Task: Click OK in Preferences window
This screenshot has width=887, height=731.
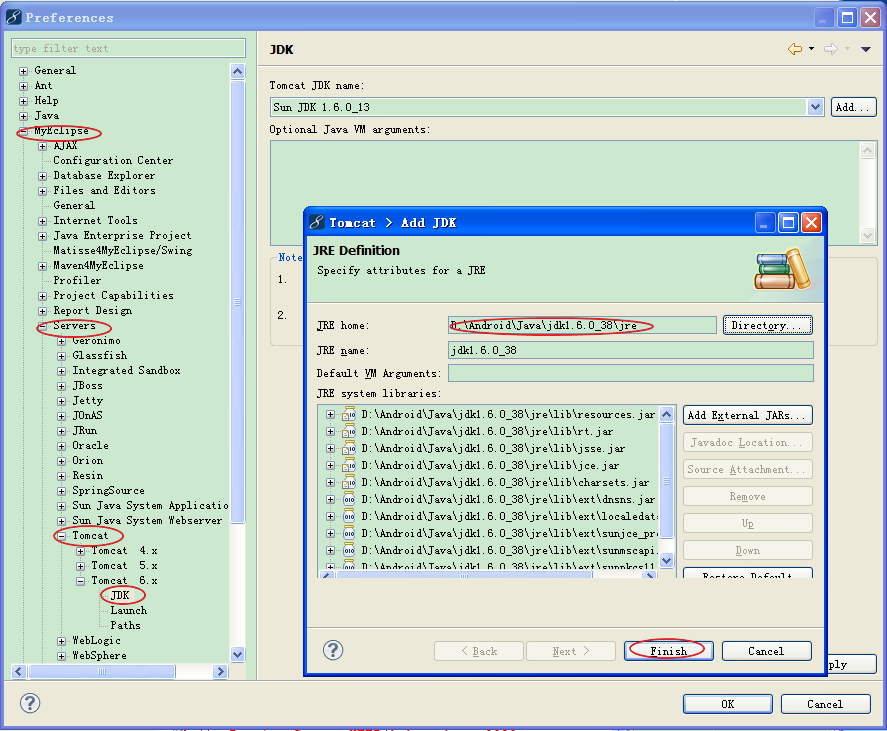Action: (727, 704)
